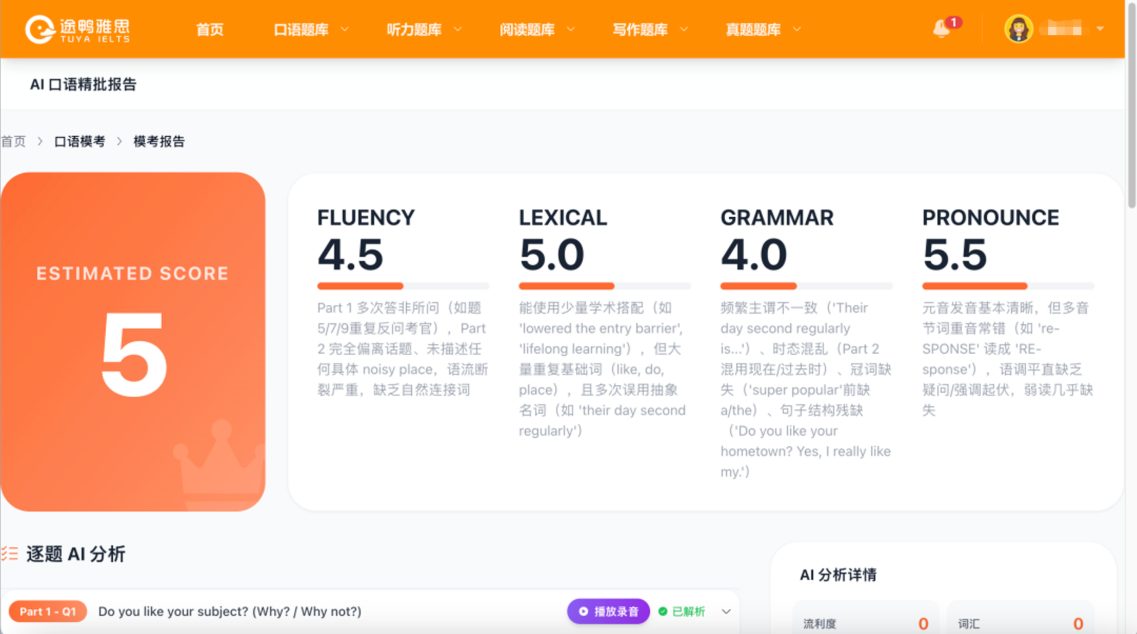Viewport: 1137px width, 634px height.
Task: Click the list icon beside 逐题 AI 分析
Action: [9, 554]
